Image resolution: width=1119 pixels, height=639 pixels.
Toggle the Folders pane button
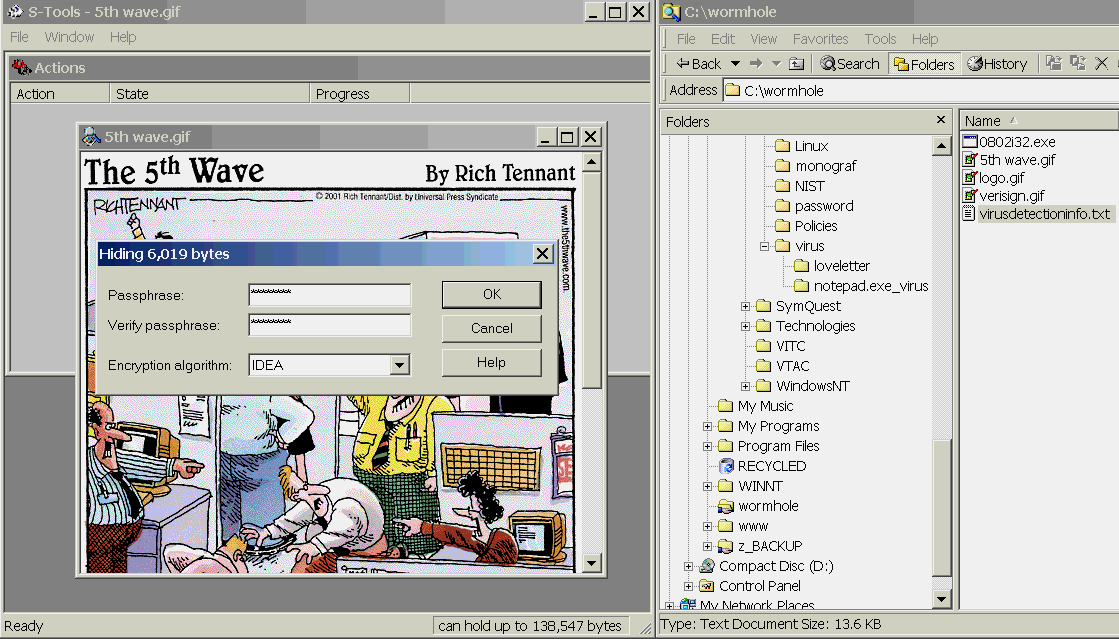point(924,64)
